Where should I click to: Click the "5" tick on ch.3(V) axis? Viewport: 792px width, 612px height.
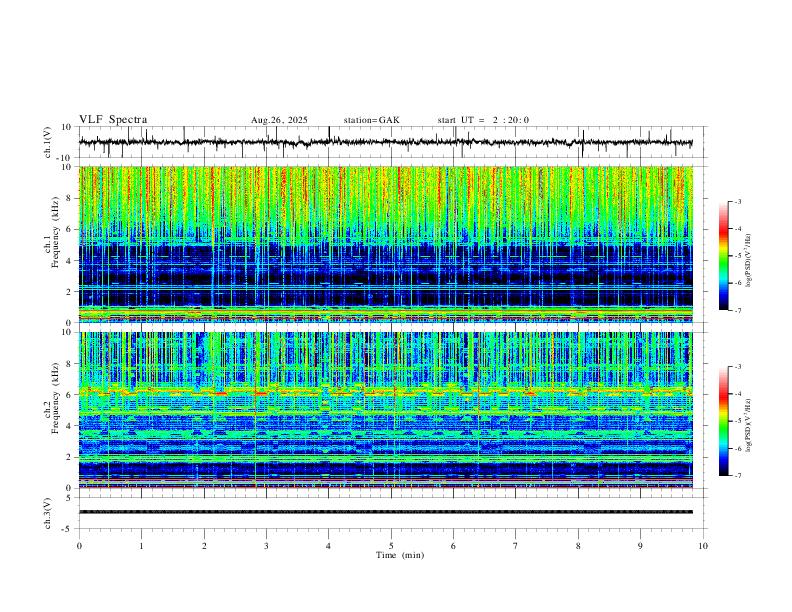click(x=70, y=498)
